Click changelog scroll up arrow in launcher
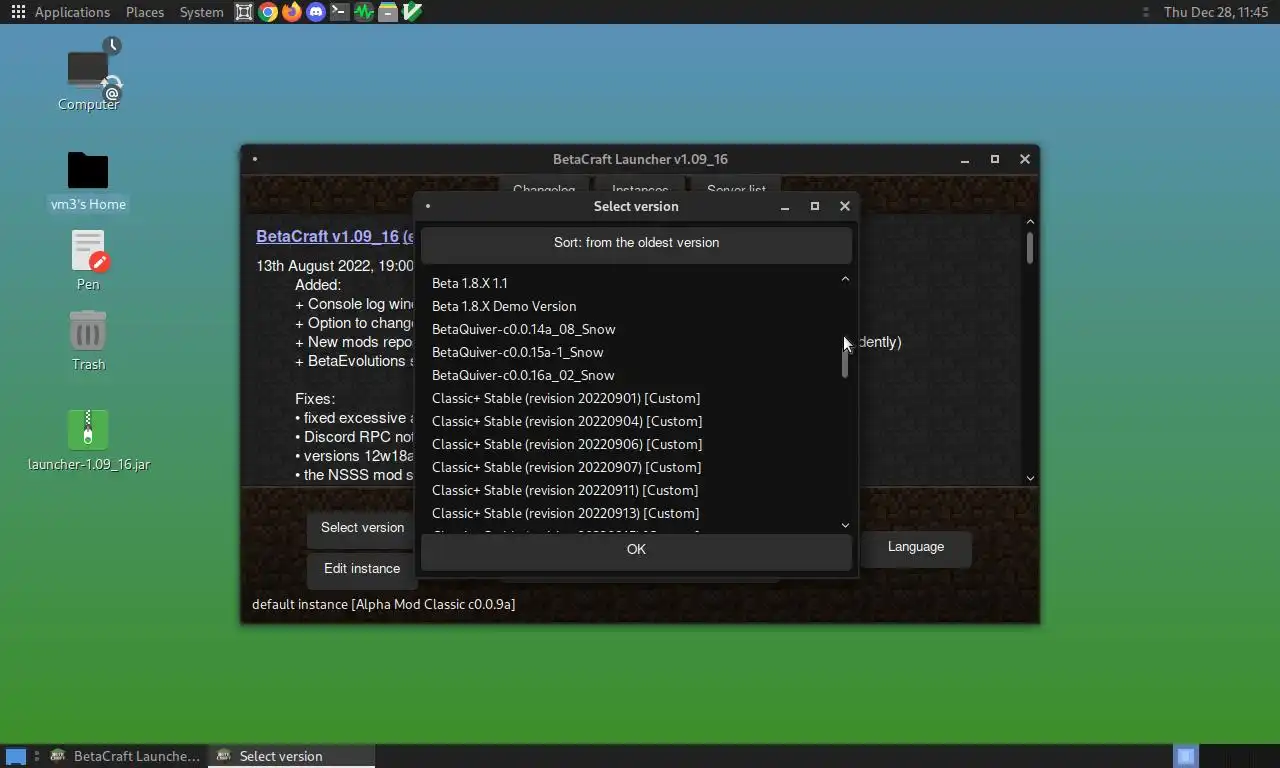1280x768 pixels. [x=1030, y=222]
